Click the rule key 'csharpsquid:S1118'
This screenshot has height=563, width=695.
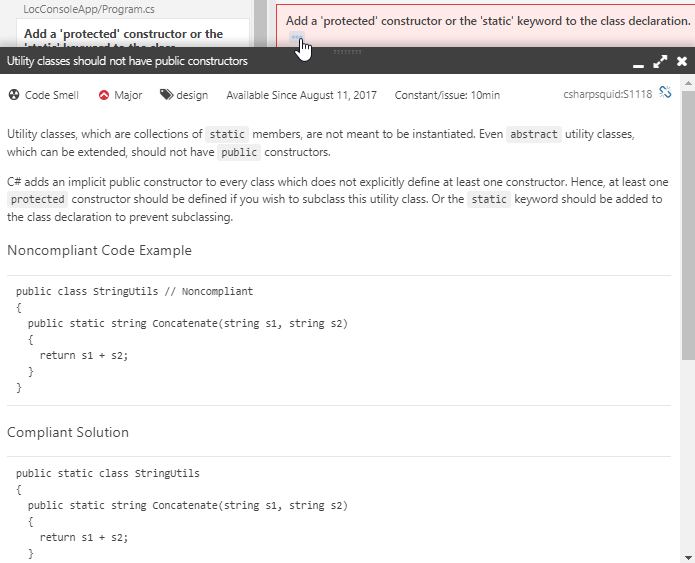pyautogui.click(x=608, y=94)
